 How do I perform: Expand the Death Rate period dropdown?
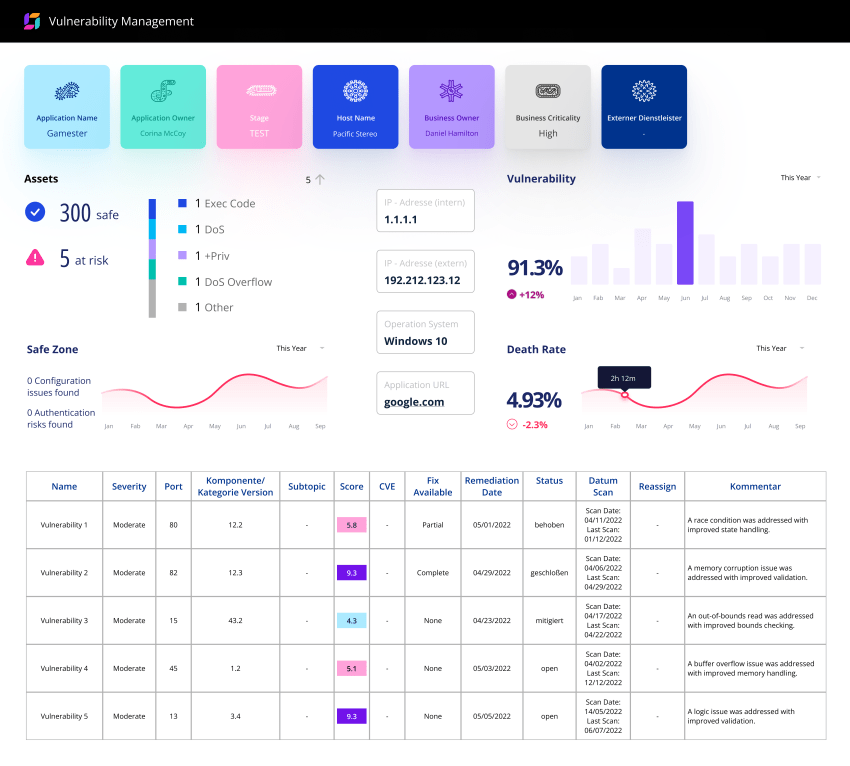(x=770, y=348)
